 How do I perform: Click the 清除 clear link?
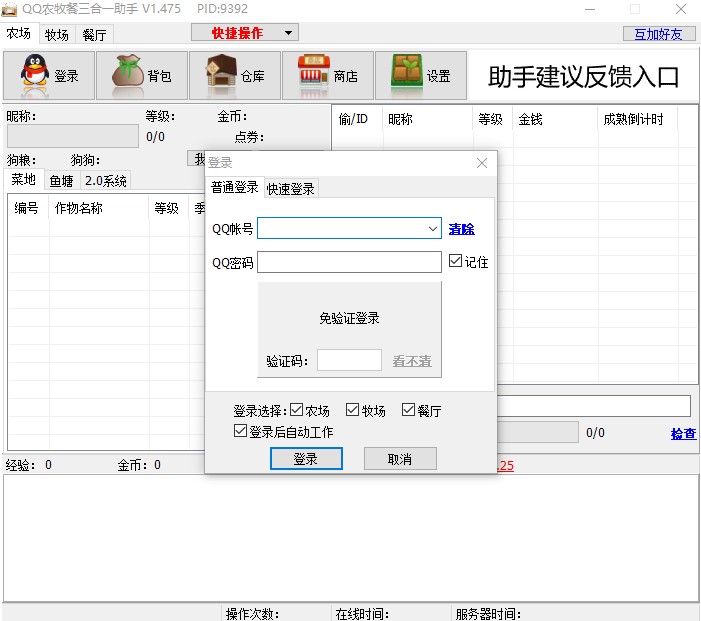[x=461, y=229]
